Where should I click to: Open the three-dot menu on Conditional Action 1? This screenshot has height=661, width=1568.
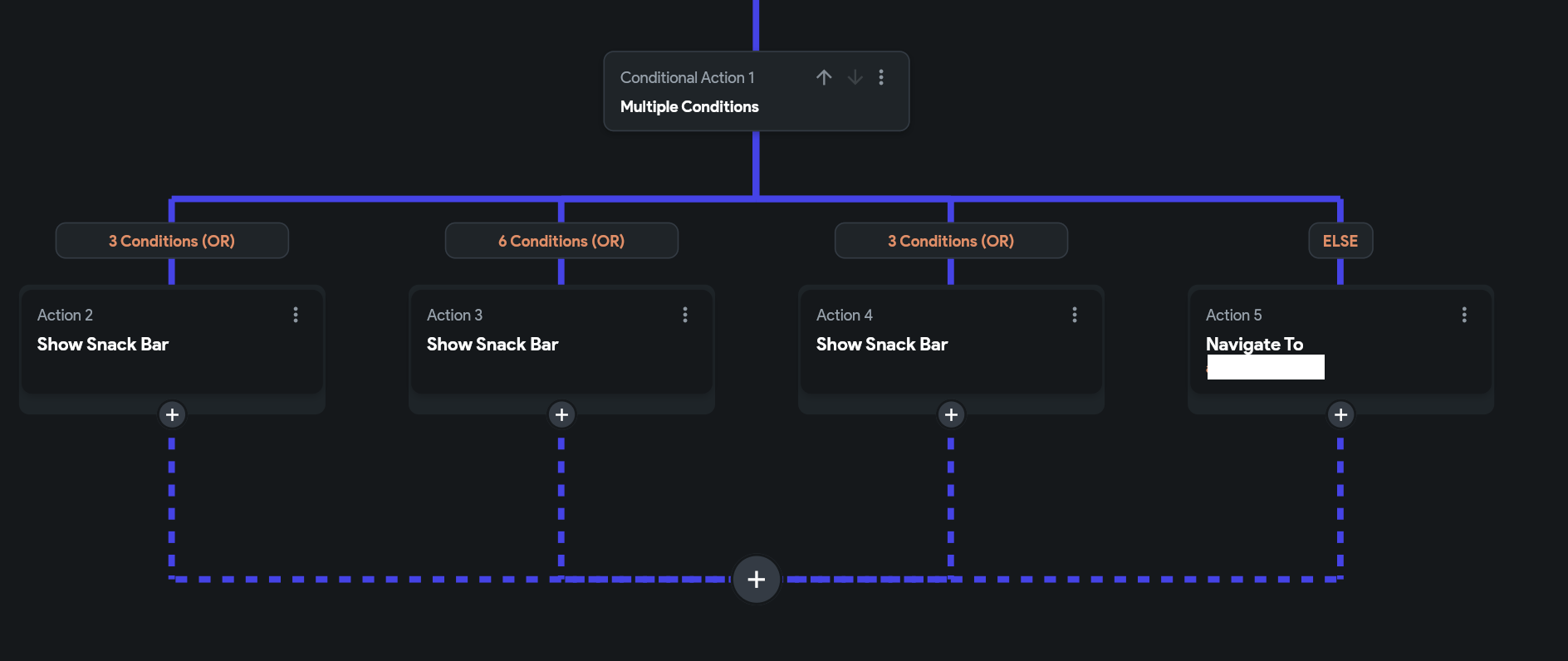pyautogui.click(x=881, y=77)
